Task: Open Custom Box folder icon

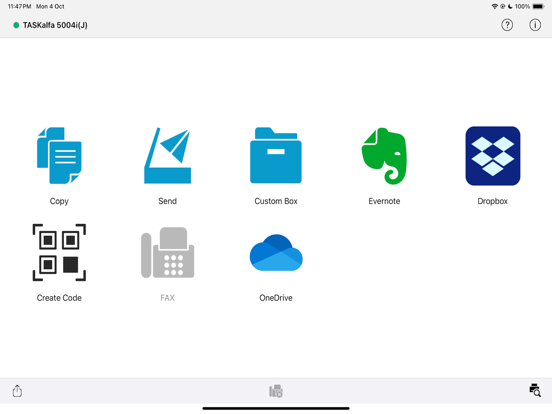Action: pyautogui.click(x=276, y=155)
